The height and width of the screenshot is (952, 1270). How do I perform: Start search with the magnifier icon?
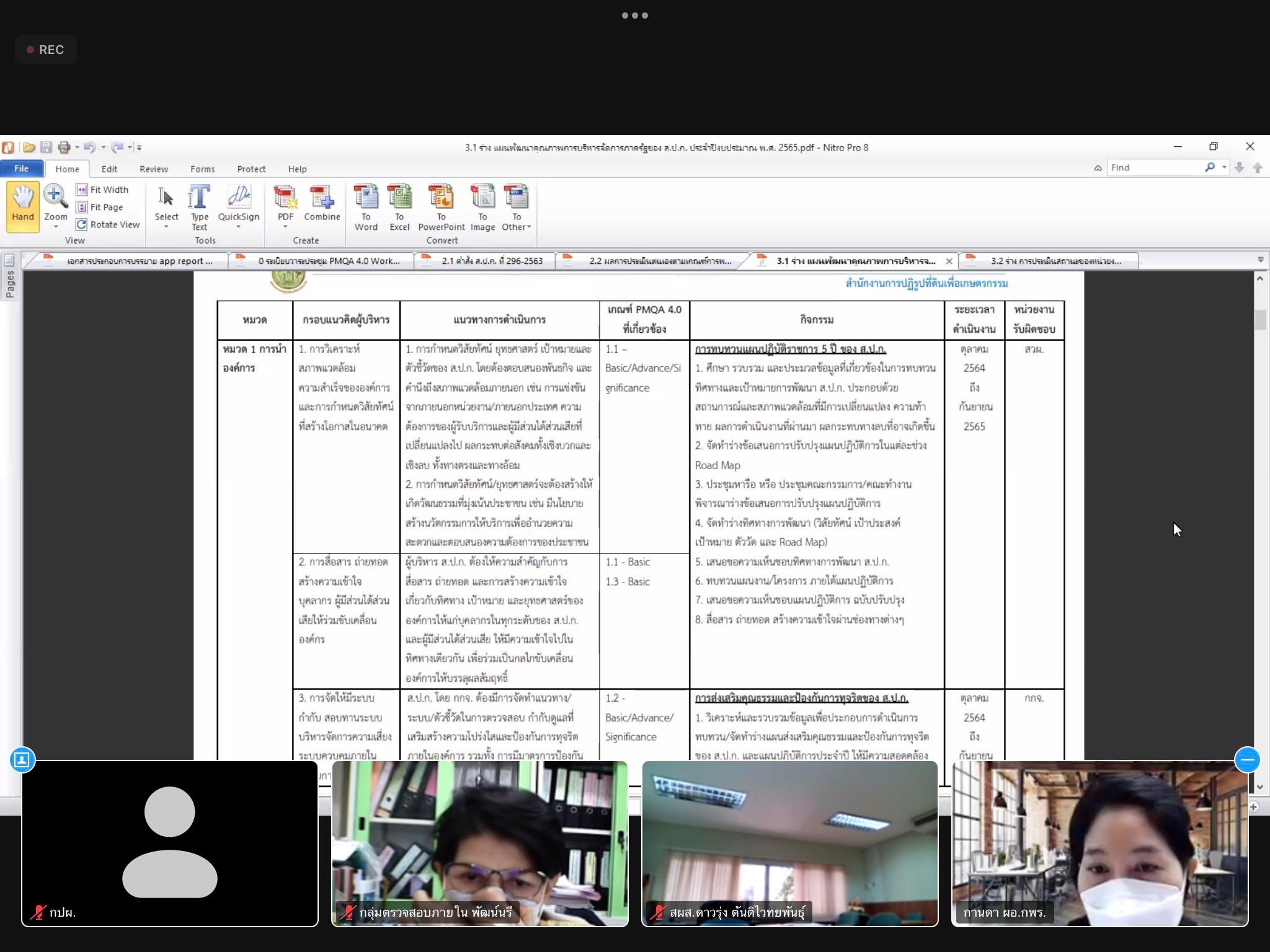tap(1210, 167)
